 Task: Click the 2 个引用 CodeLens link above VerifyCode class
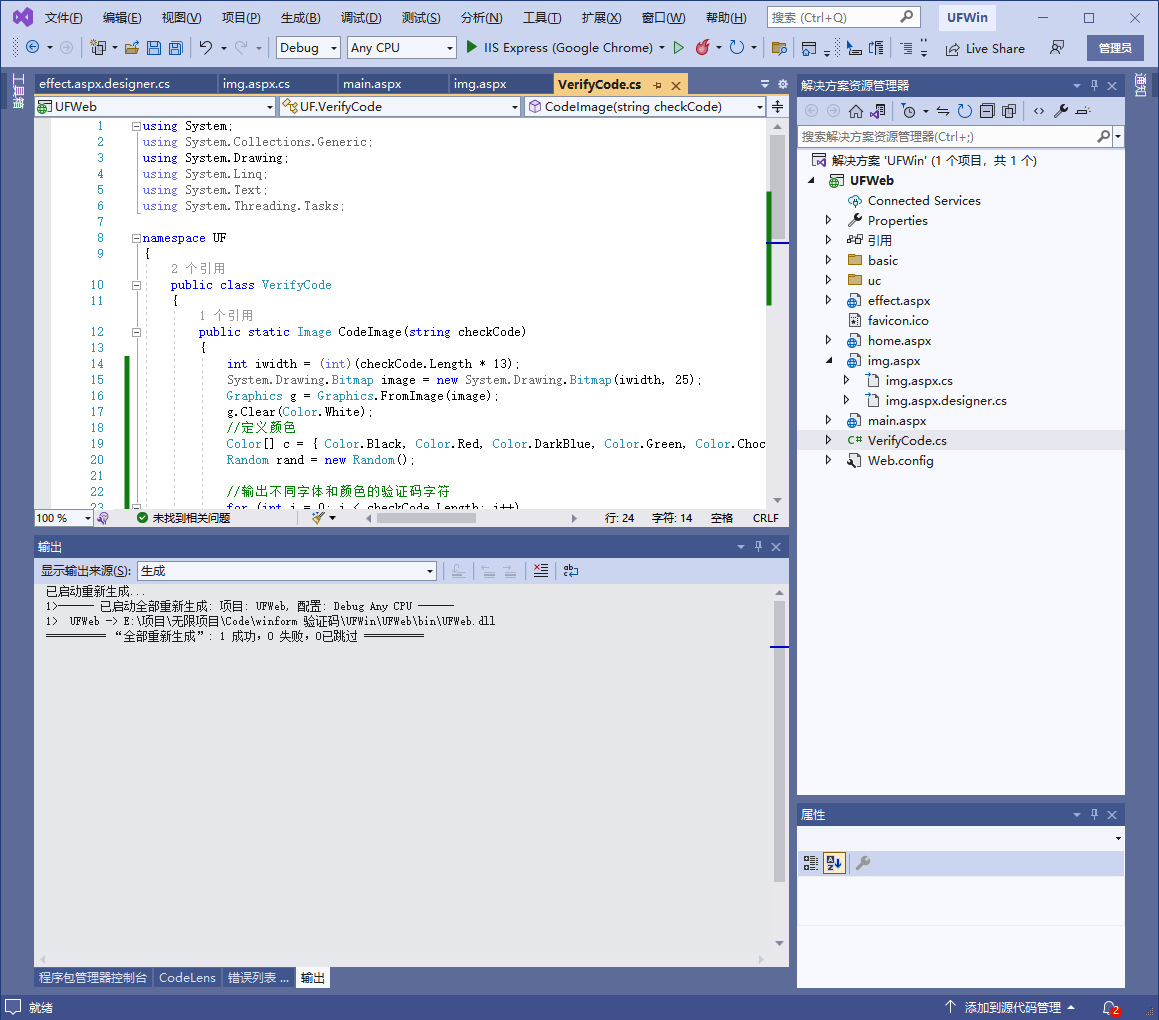click(198, 268)
